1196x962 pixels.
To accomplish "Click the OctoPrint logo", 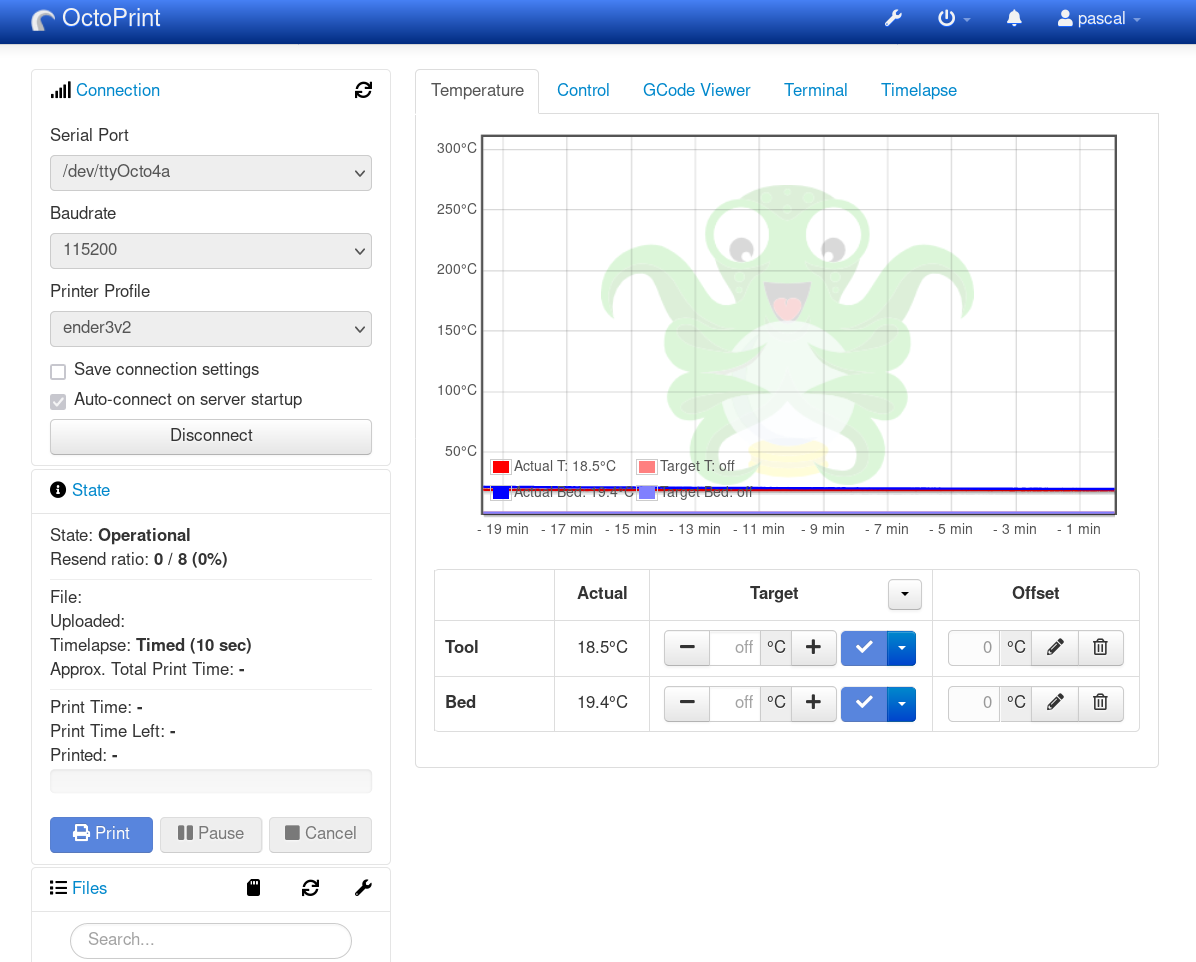I will coord(96,18).
